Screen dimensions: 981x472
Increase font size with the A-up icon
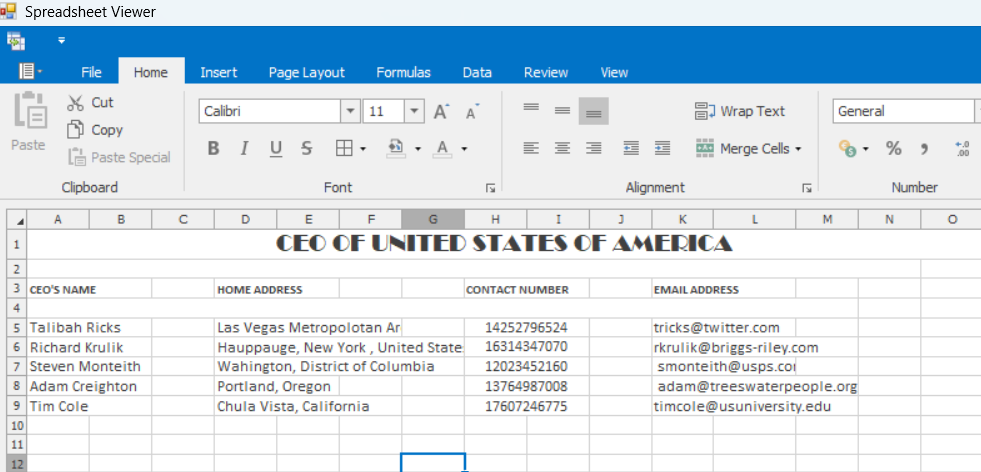click(442, 111)
